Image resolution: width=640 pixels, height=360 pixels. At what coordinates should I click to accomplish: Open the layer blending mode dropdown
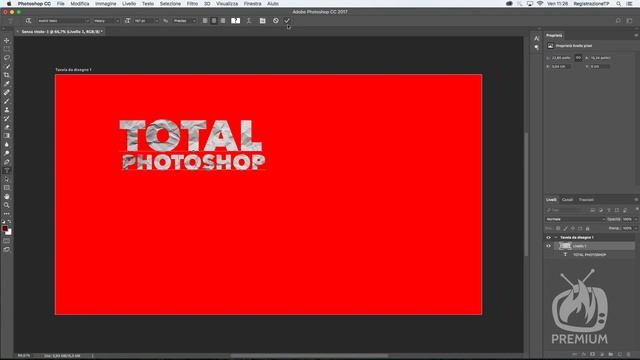point(575,219)
